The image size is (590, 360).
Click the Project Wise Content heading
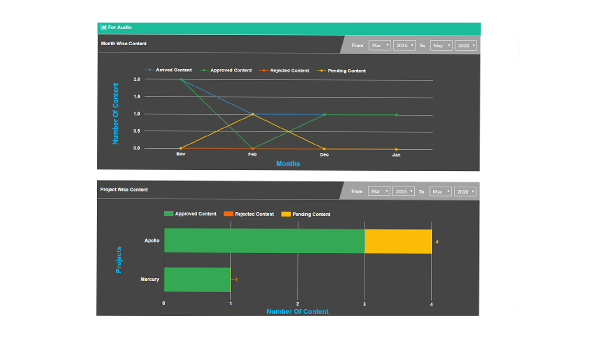point(124,190)
